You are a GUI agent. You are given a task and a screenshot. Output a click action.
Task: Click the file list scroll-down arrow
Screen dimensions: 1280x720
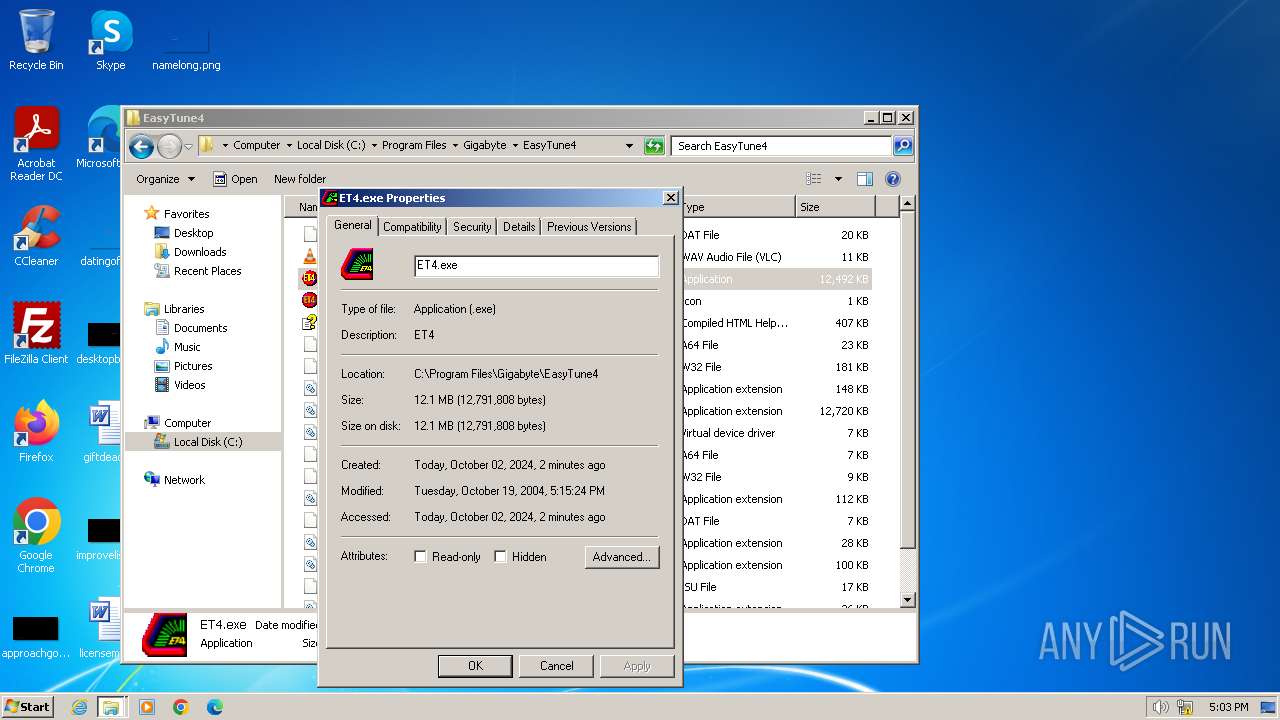pyautogui.click(x=908, y=600)
